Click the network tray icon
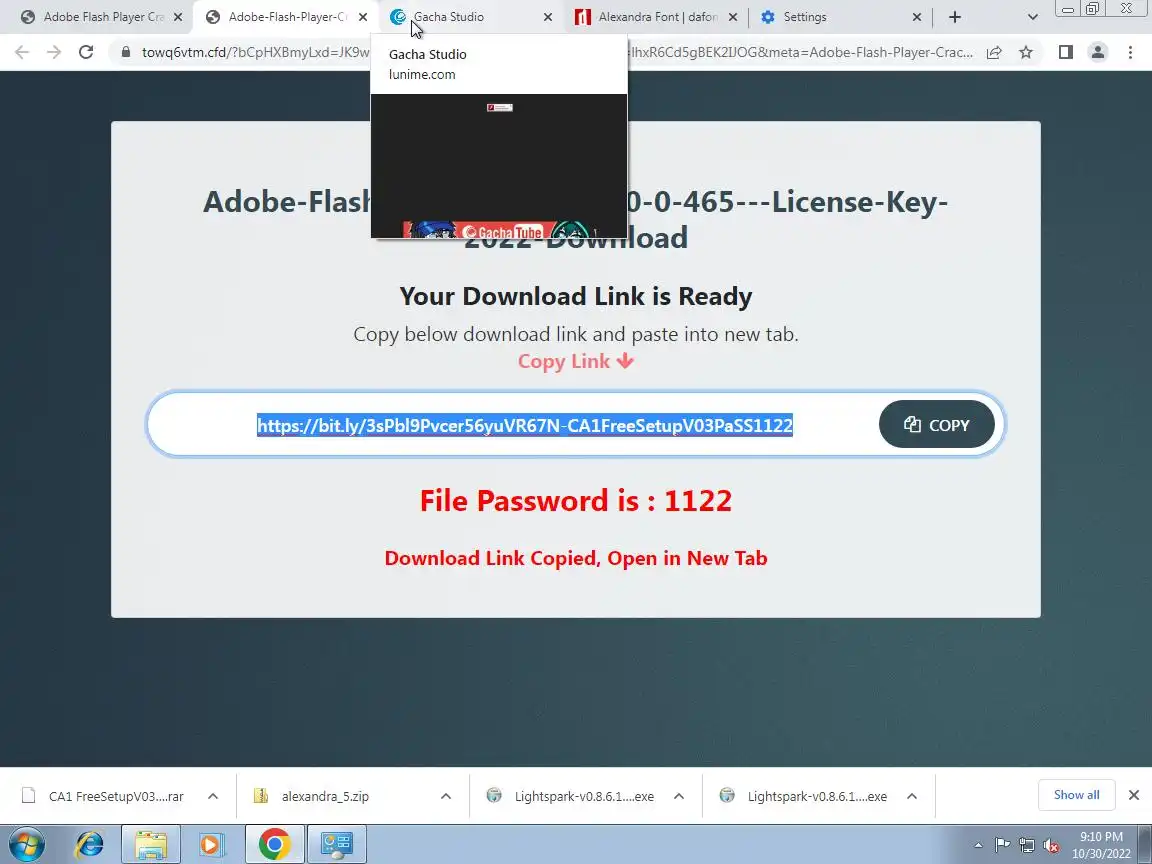The image size is (1152, 864). 1027,845
